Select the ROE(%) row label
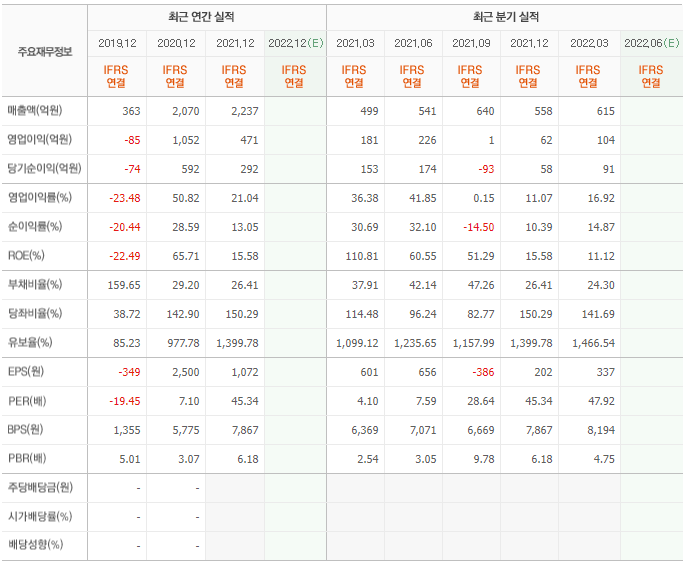 (x=26, y=256)
